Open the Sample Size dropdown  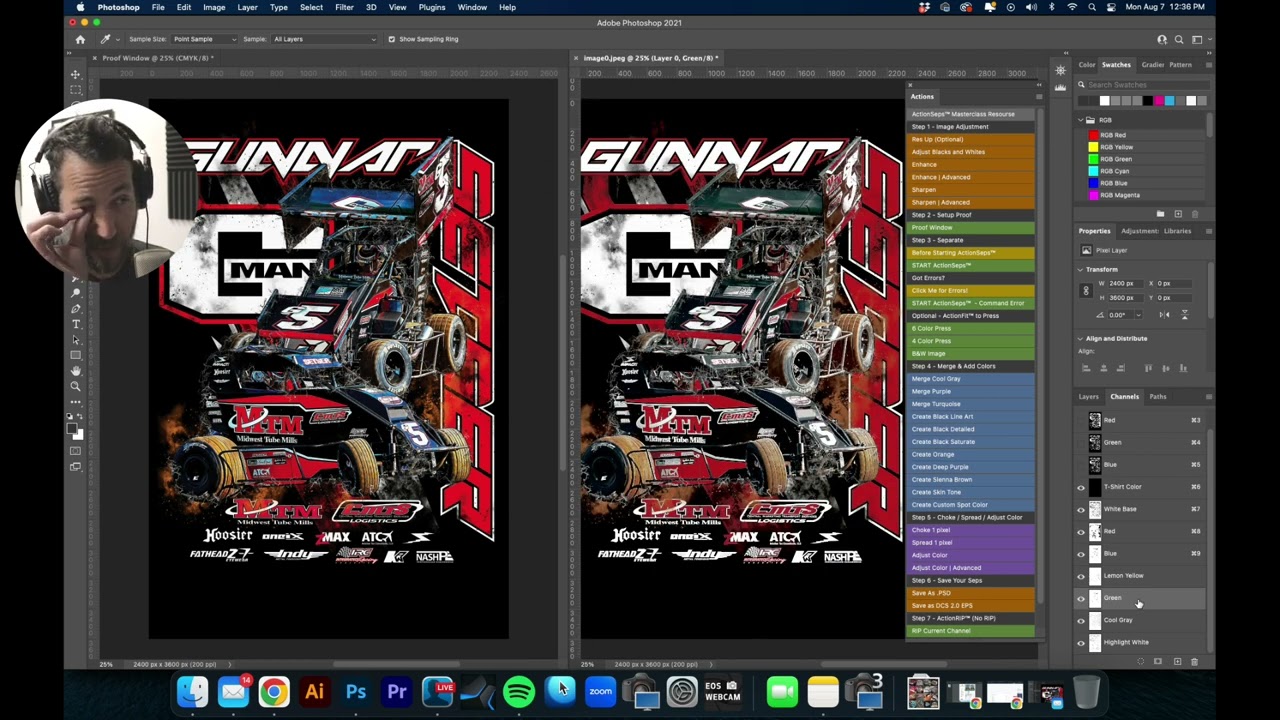point(203,39)
